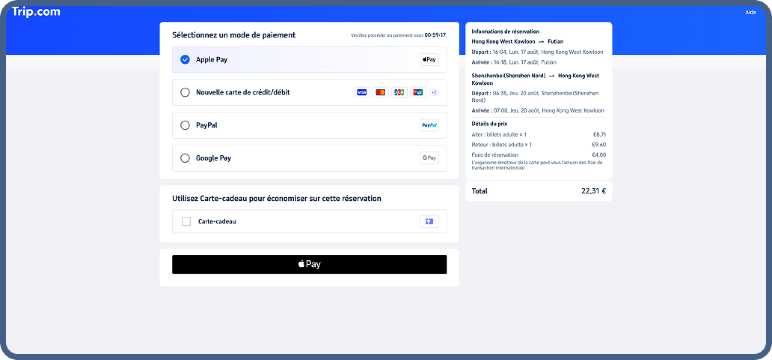Click the Trip.com logo
The image size is (772, 360).
[36, 12]
